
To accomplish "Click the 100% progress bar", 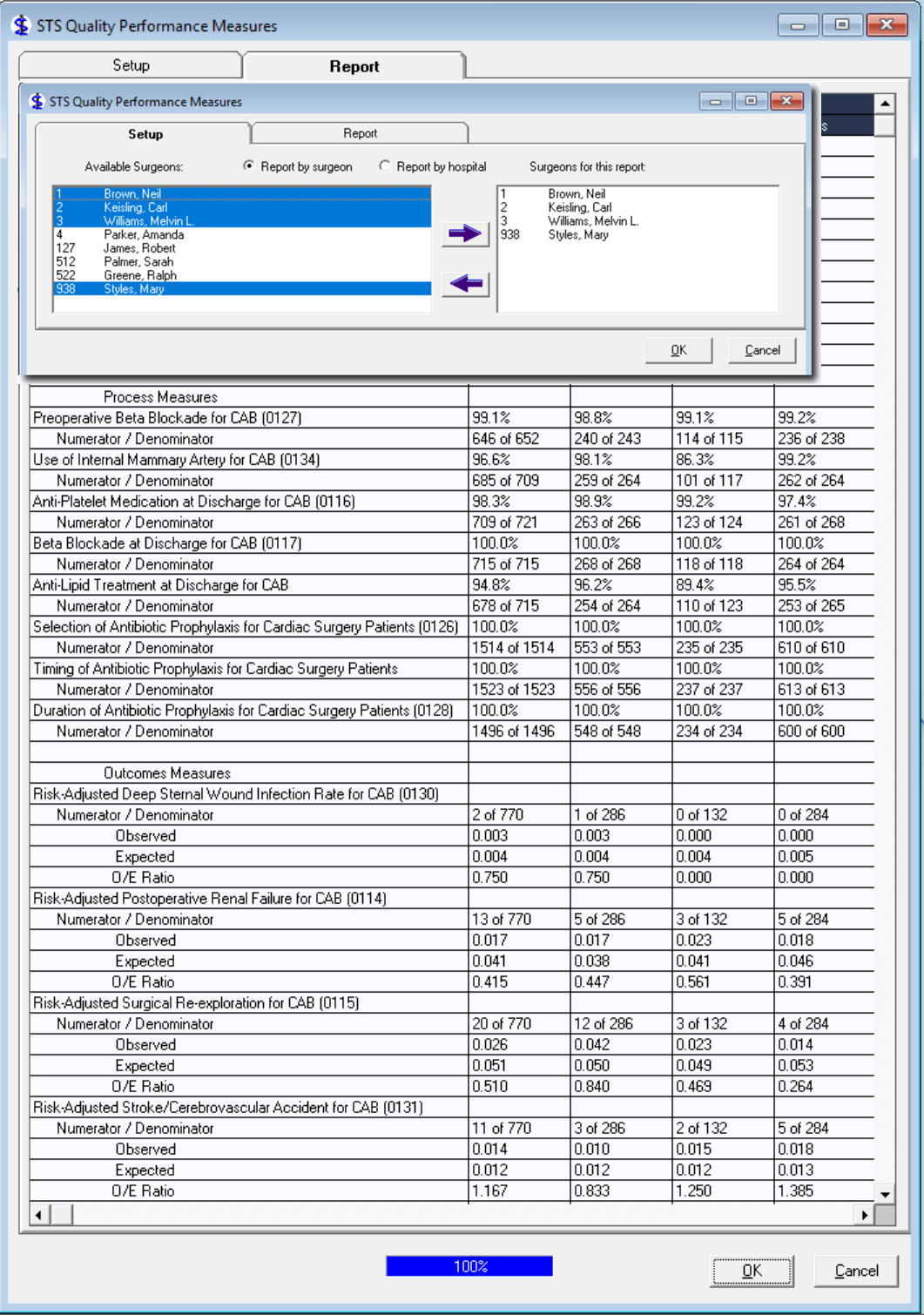I will [x=469, y=1266].
